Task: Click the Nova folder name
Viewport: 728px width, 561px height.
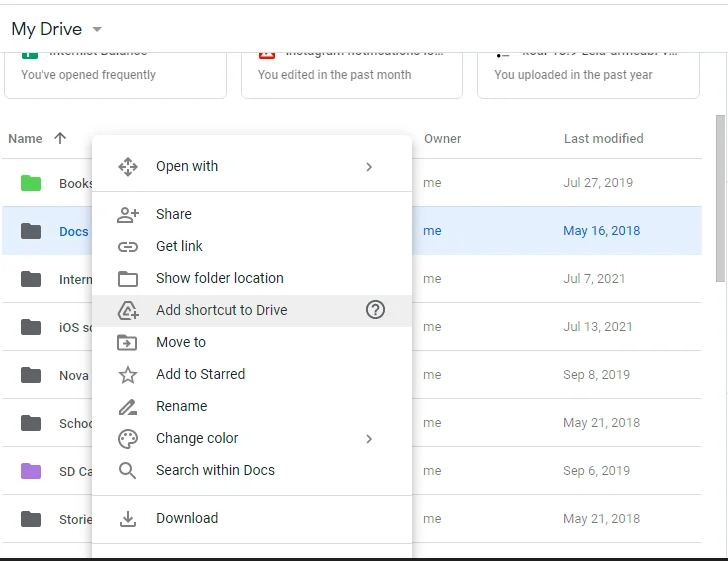Action: pyautogui.click(x=74, y=375)
